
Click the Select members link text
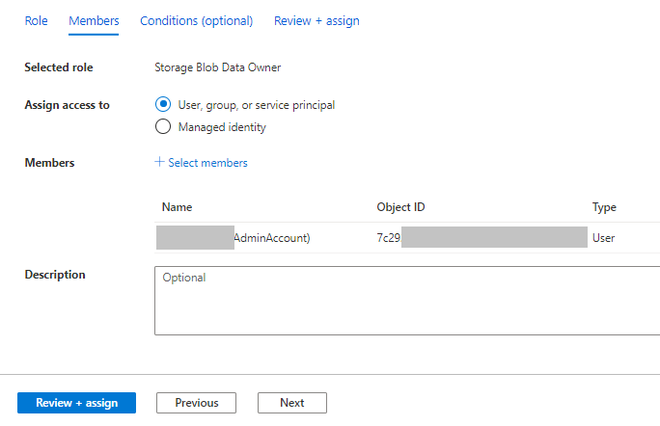coord(208,163)
